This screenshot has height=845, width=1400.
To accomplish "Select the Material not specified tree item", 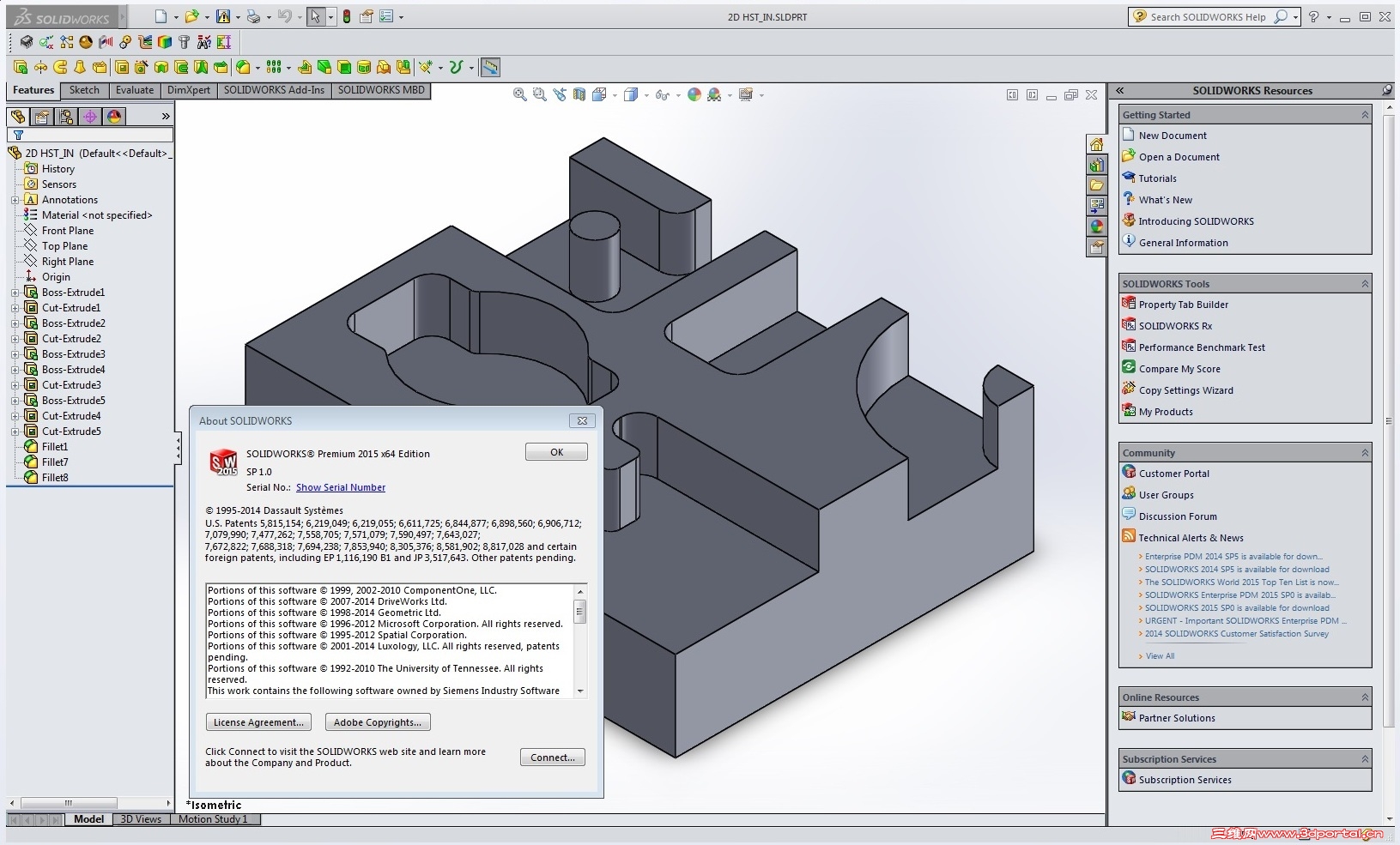I will [97, 215].
